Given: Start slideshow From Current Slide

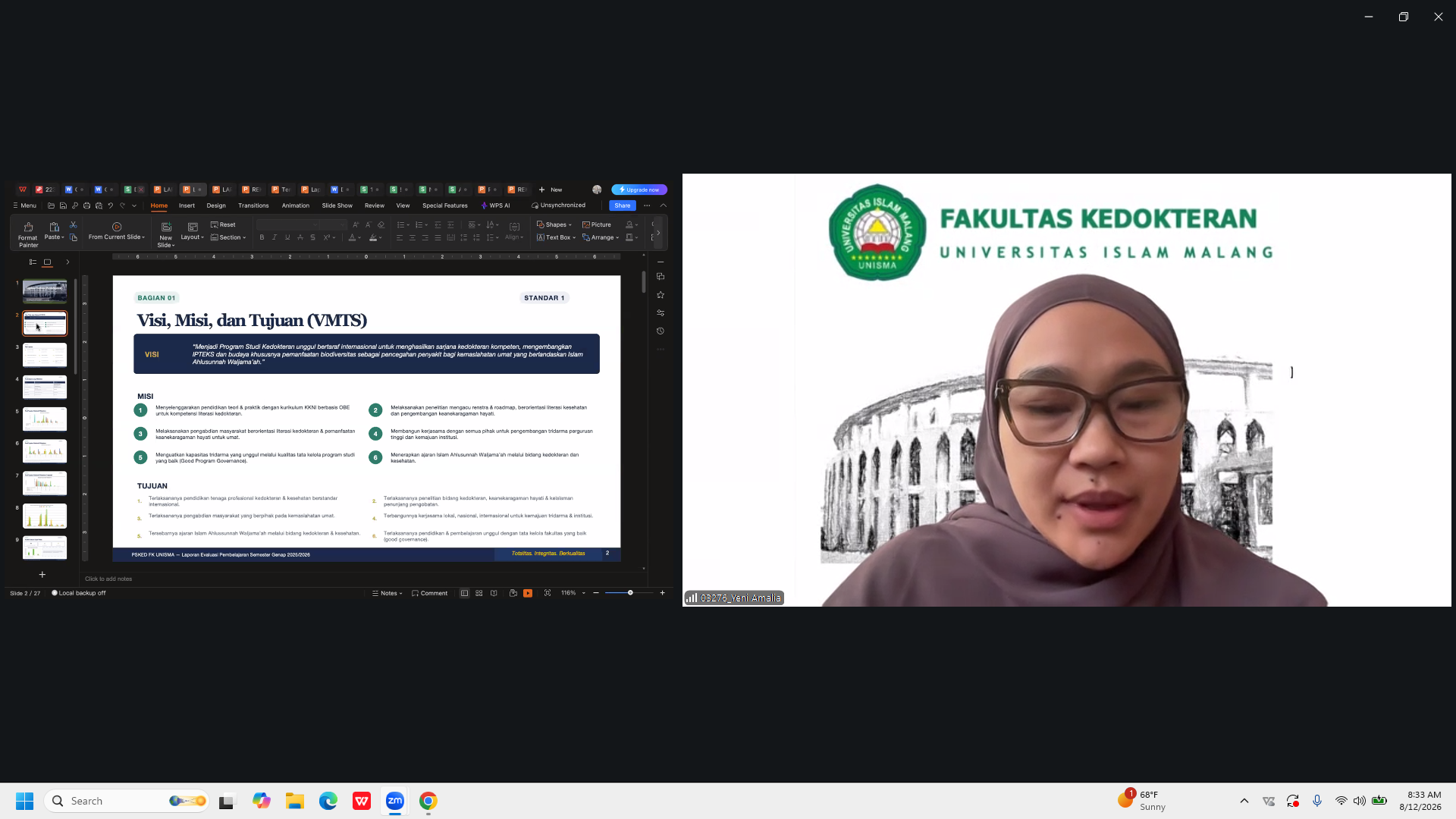Looking at the screenshot, I should 116,231.
